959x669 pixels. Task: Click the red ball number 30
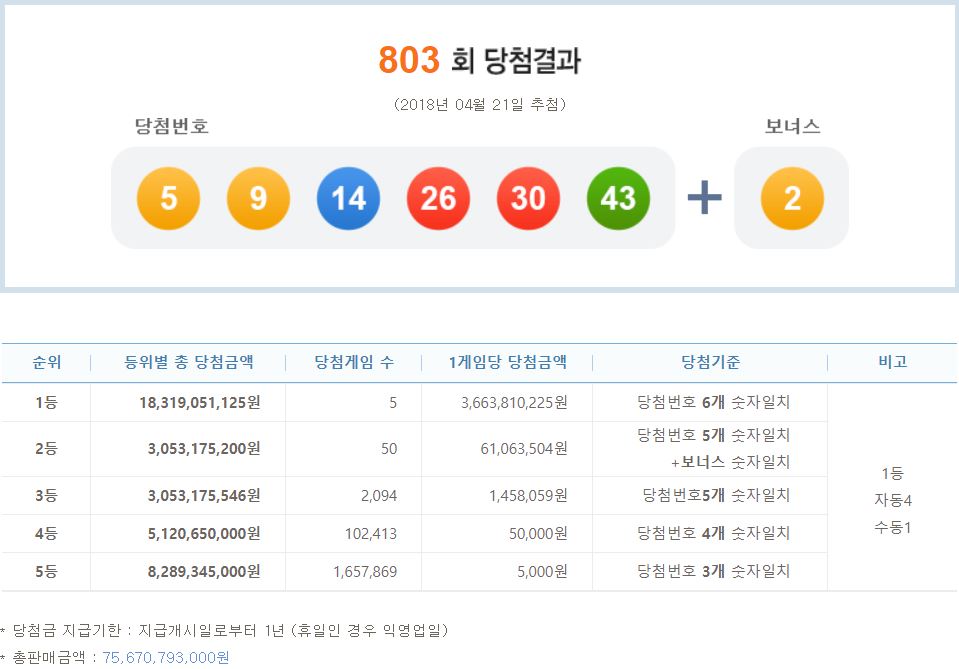(x=528, y=198)
